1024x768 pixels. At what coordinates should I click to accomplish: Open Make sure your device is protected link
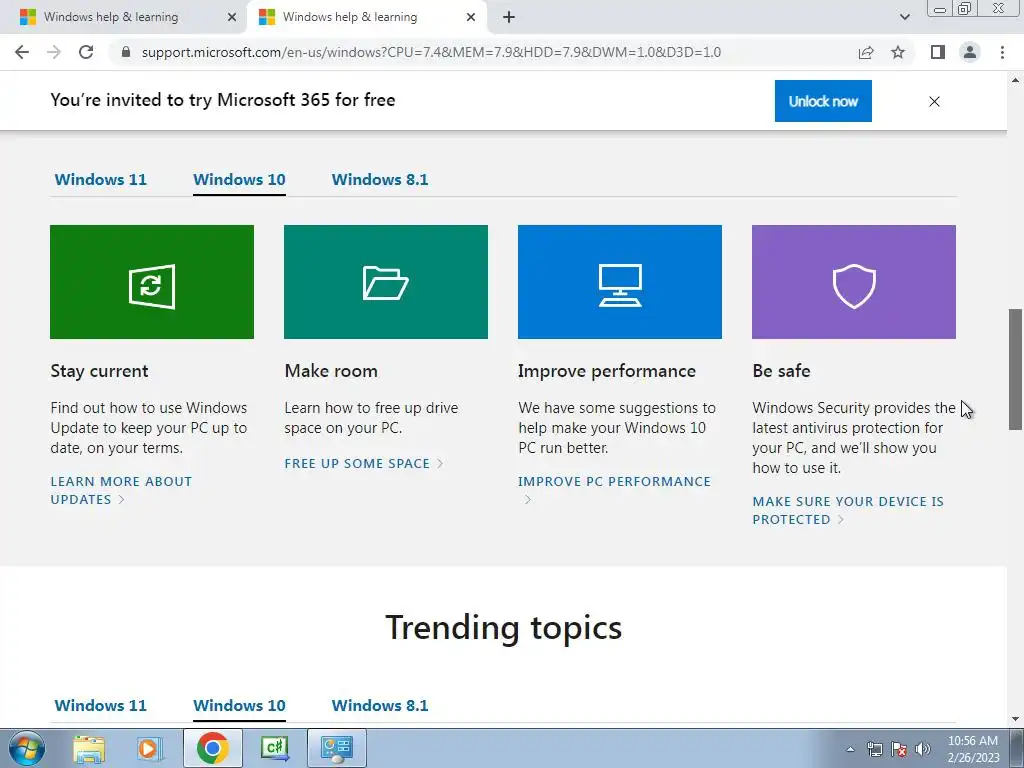click(x=848, y=511)
